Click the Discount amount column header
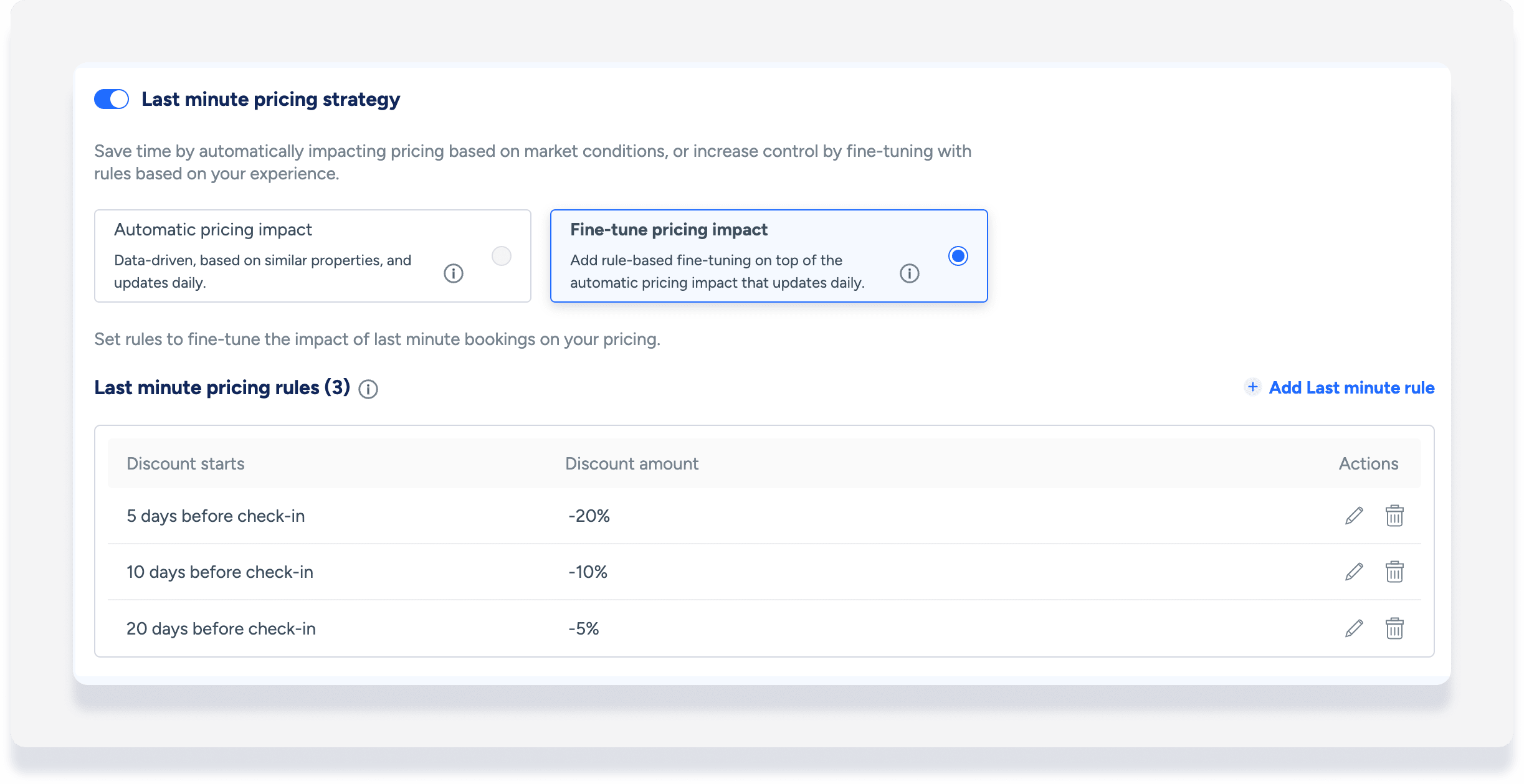 point(632,464)
